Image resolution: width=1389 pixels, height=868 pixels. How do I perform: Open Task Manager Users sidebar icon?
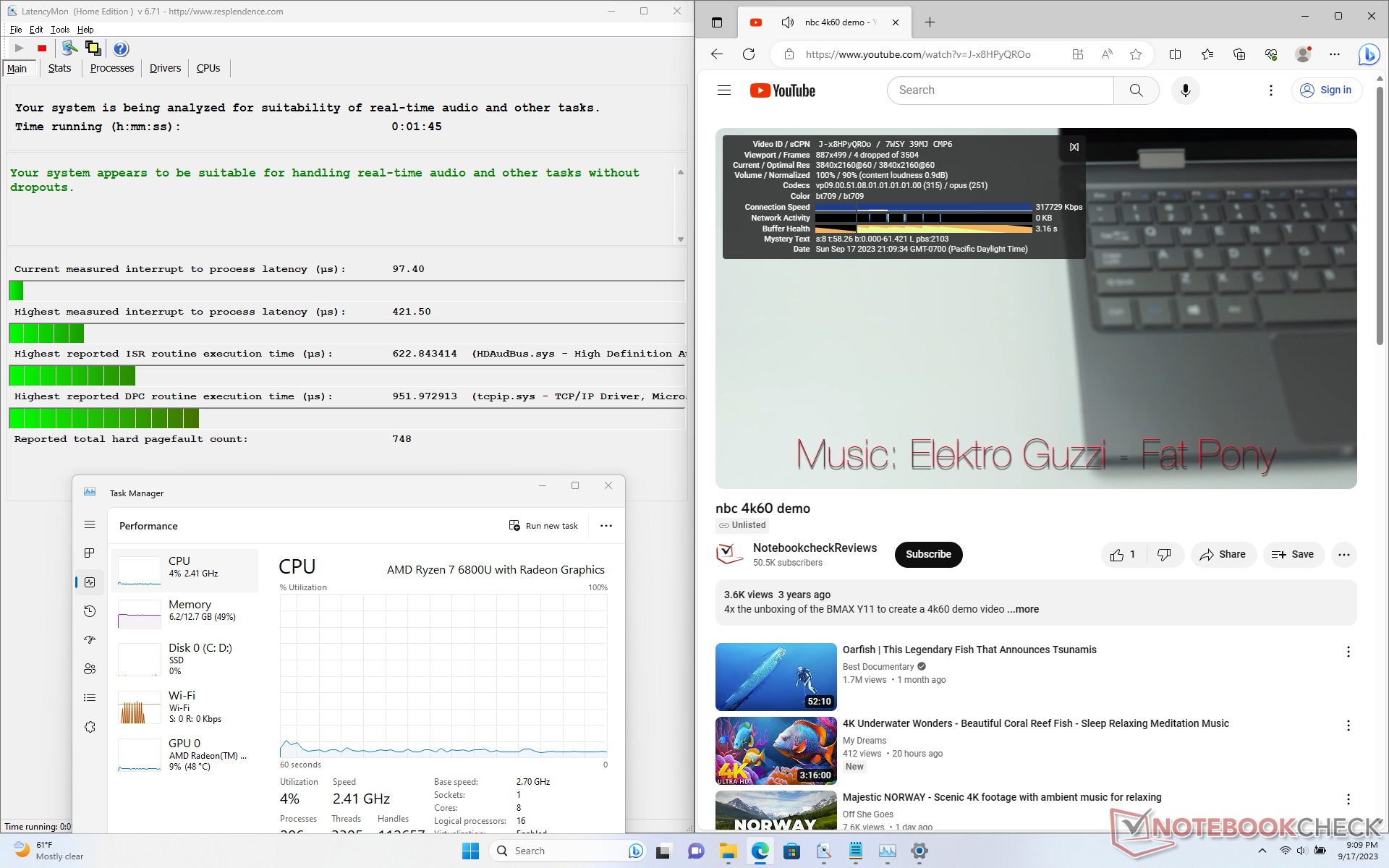coord(90,669)
